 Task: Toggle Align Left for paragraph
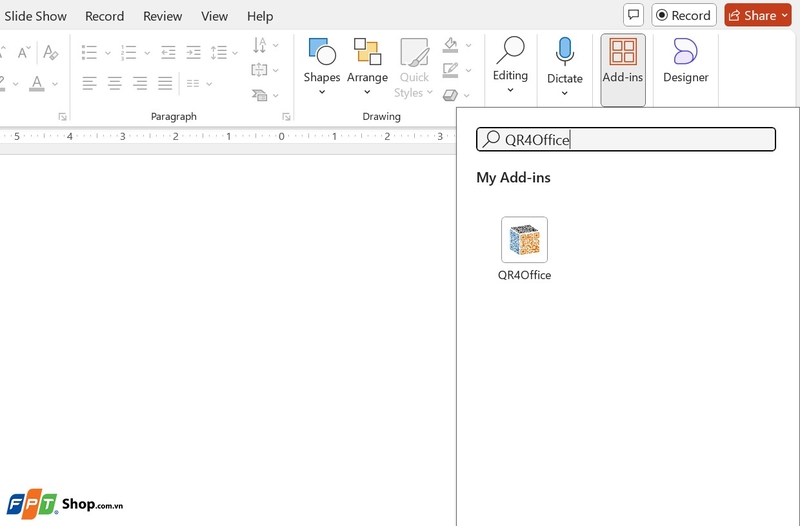coord(90,83)
